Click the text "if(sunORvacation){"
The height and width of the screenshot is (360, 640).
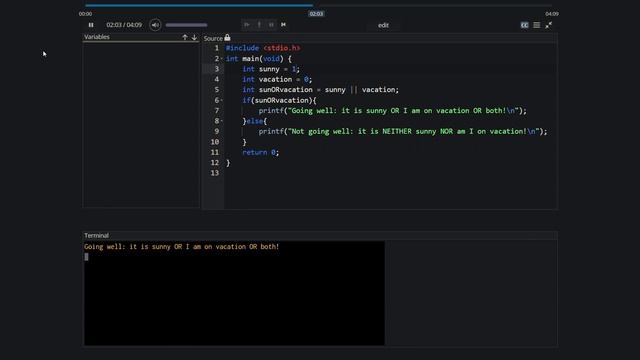coord(279,100)
